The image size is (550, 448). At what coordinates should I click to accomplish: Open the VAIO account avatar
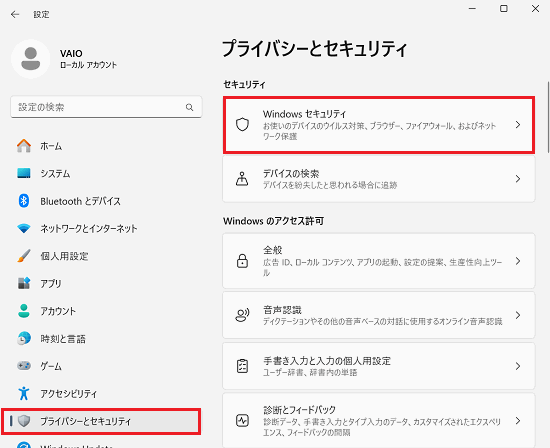31,59
